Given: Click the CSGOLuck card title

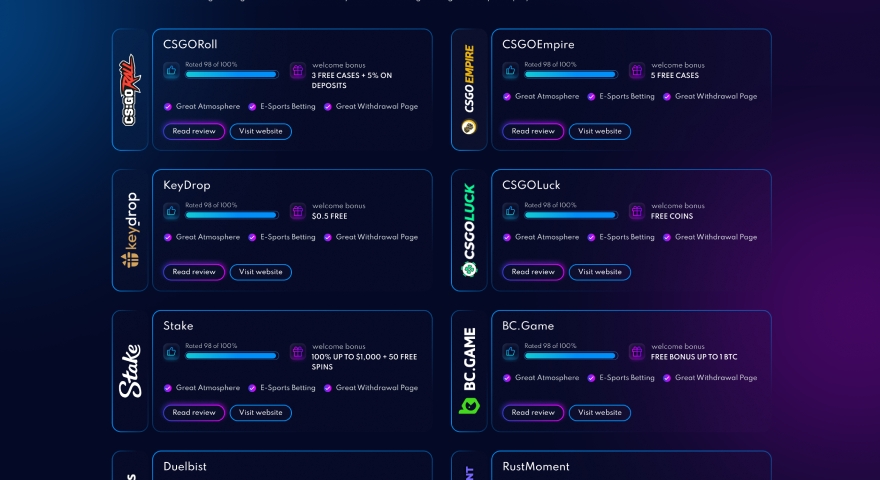Looking at the screenshot, I should tap(531, 185).
